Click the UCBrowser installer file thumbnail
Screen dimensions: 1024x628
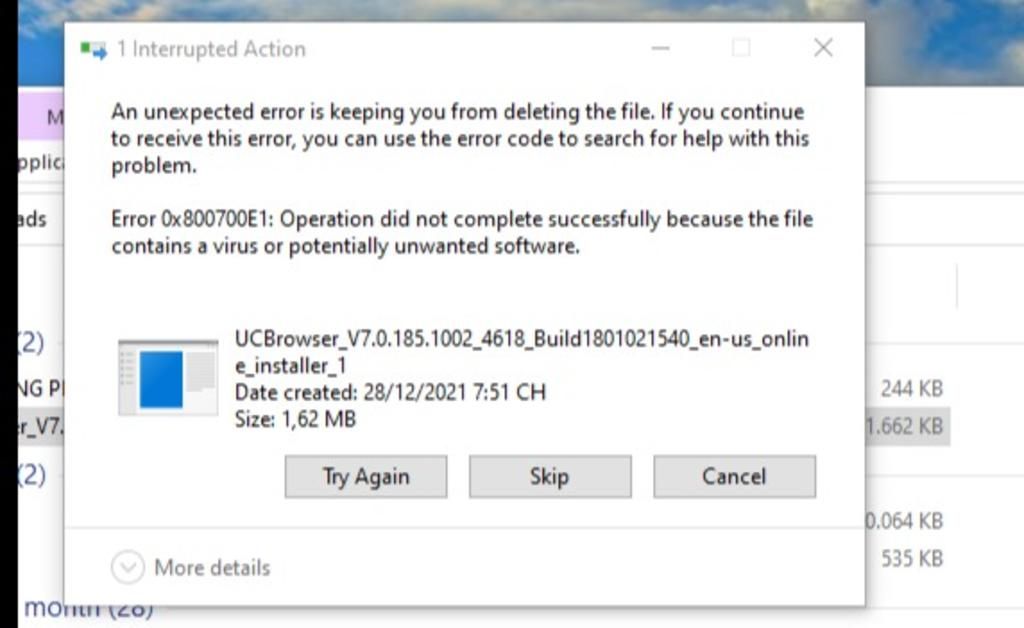point(167,377)
